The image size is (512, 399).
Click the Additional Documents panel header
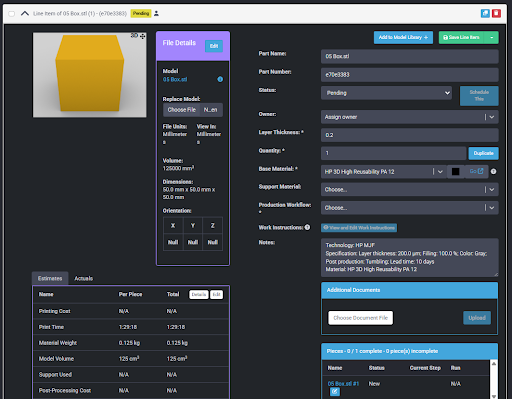pyautogui.click(x=410, y=290)
